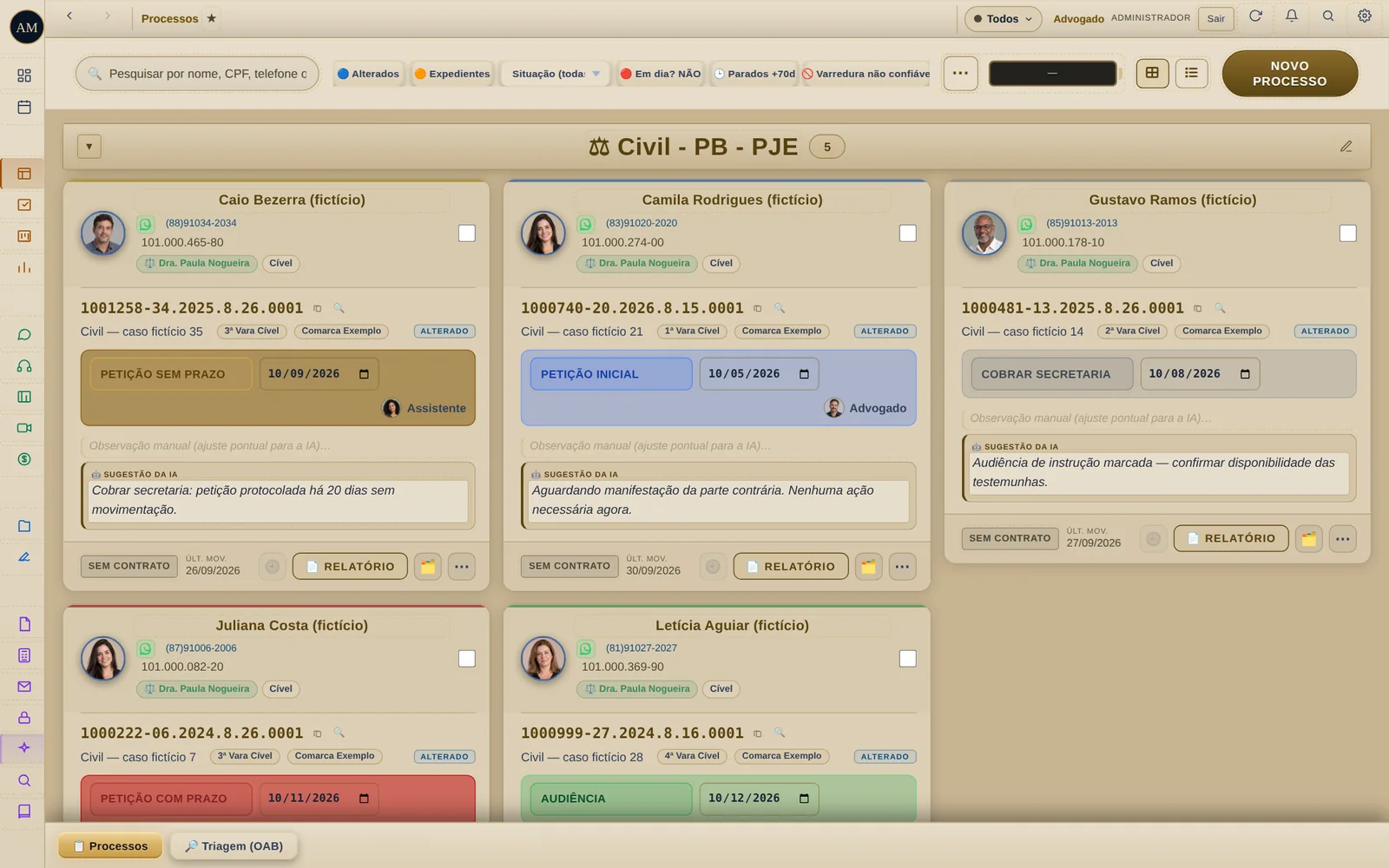Open folder icon on Caio Bezerra card
The height and width of the screenshot is (868, 1389).
click(428, 567)
